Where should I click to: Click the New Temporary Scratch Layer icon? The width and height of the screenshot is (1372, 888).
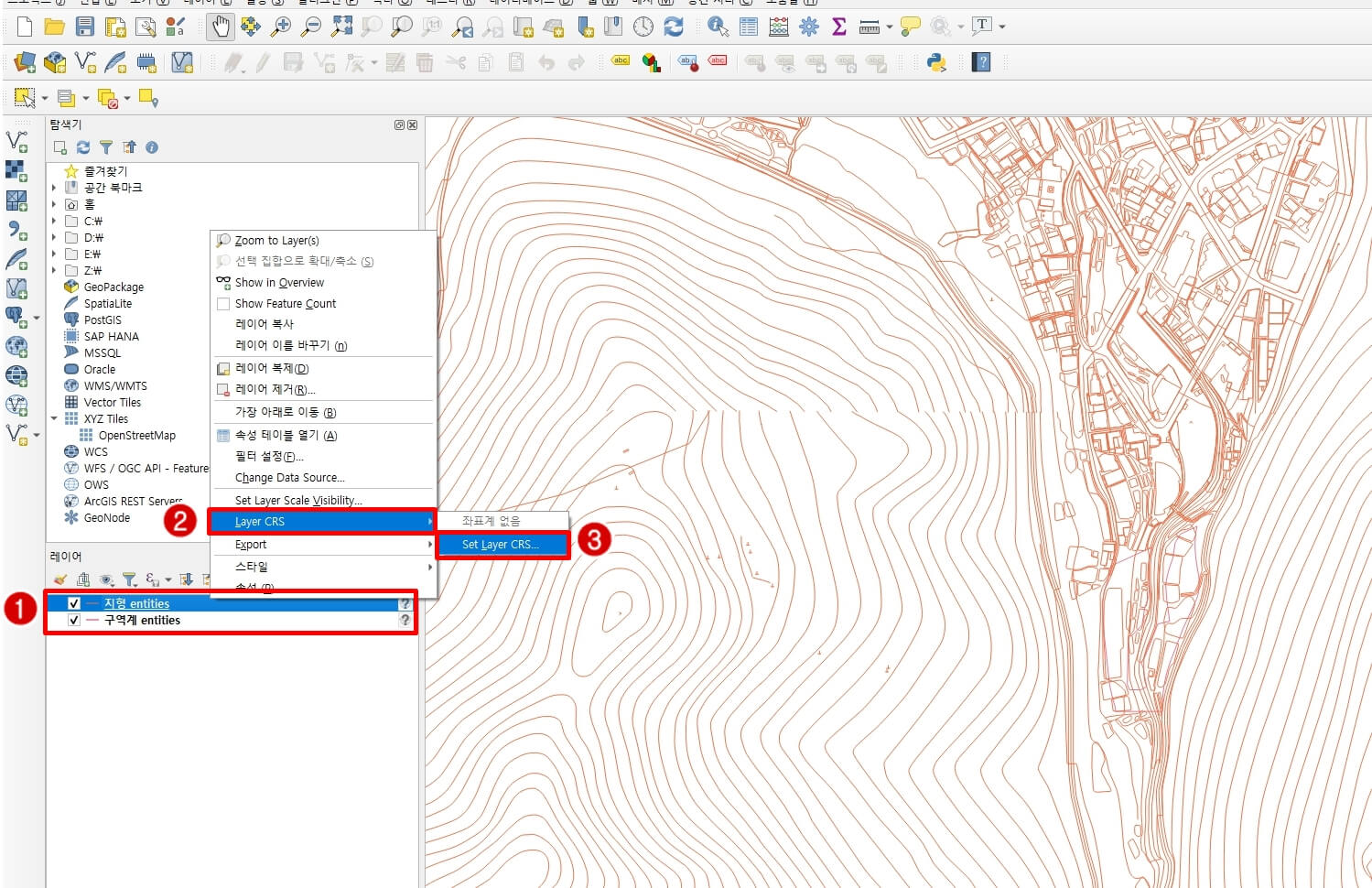[146, 62]
